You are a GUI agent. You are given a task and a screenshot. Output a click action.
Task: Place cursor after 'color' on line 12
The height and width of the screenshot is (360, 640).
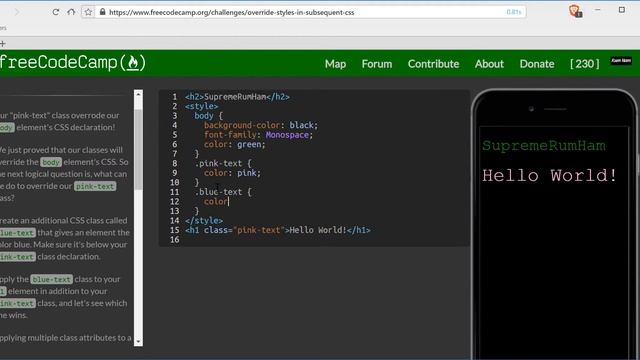tap(228, 202)
